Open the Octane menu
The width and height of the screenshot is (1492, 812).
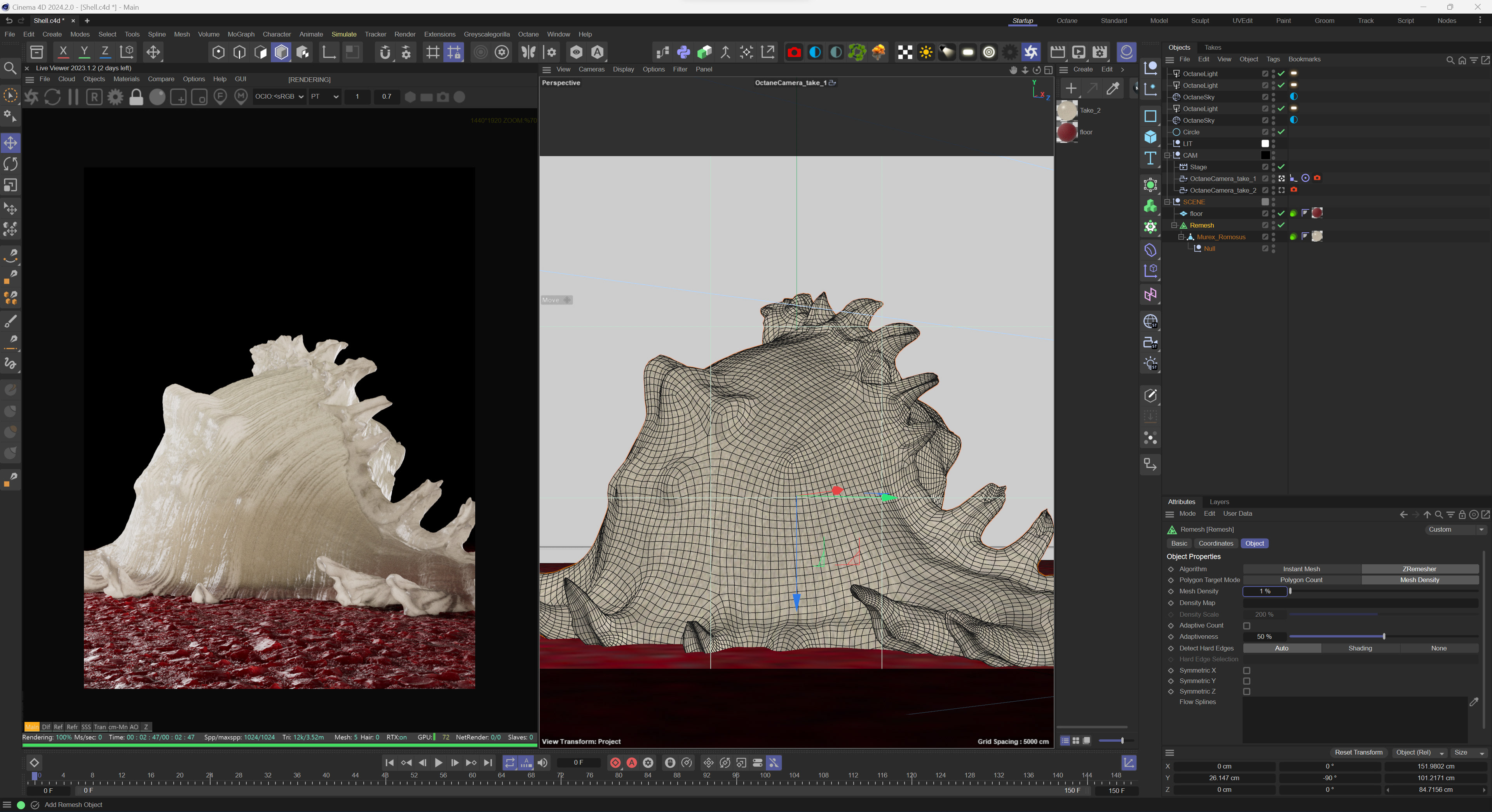coord(528,34)
